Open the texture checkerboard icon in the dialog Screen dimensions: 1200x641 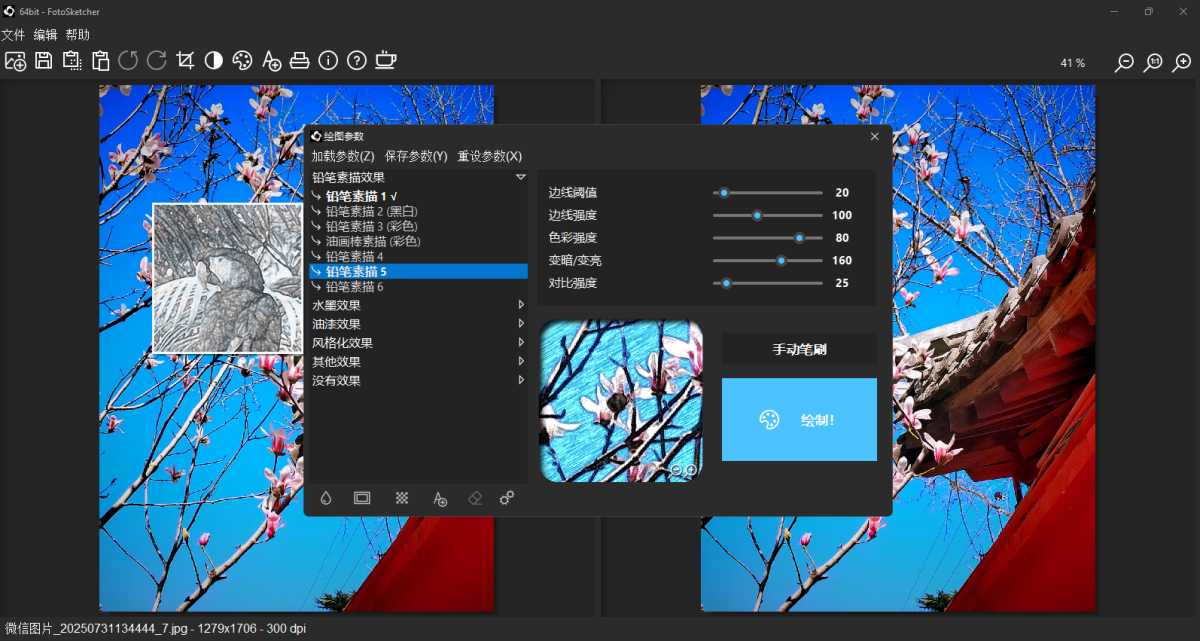(401, 498)
